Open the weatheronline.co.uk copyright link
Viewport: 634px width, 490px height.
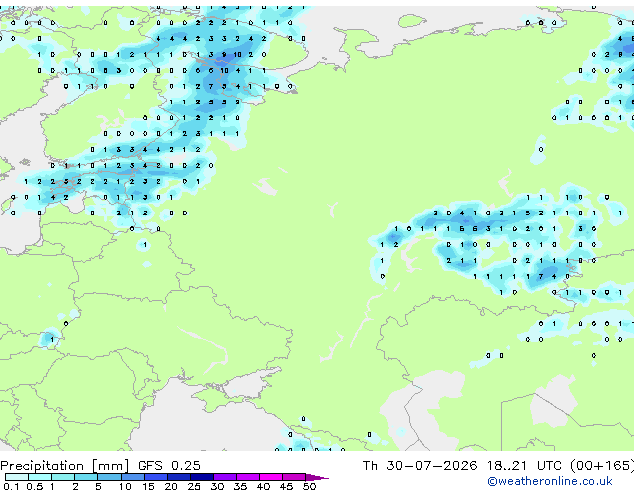coord(549,481)
